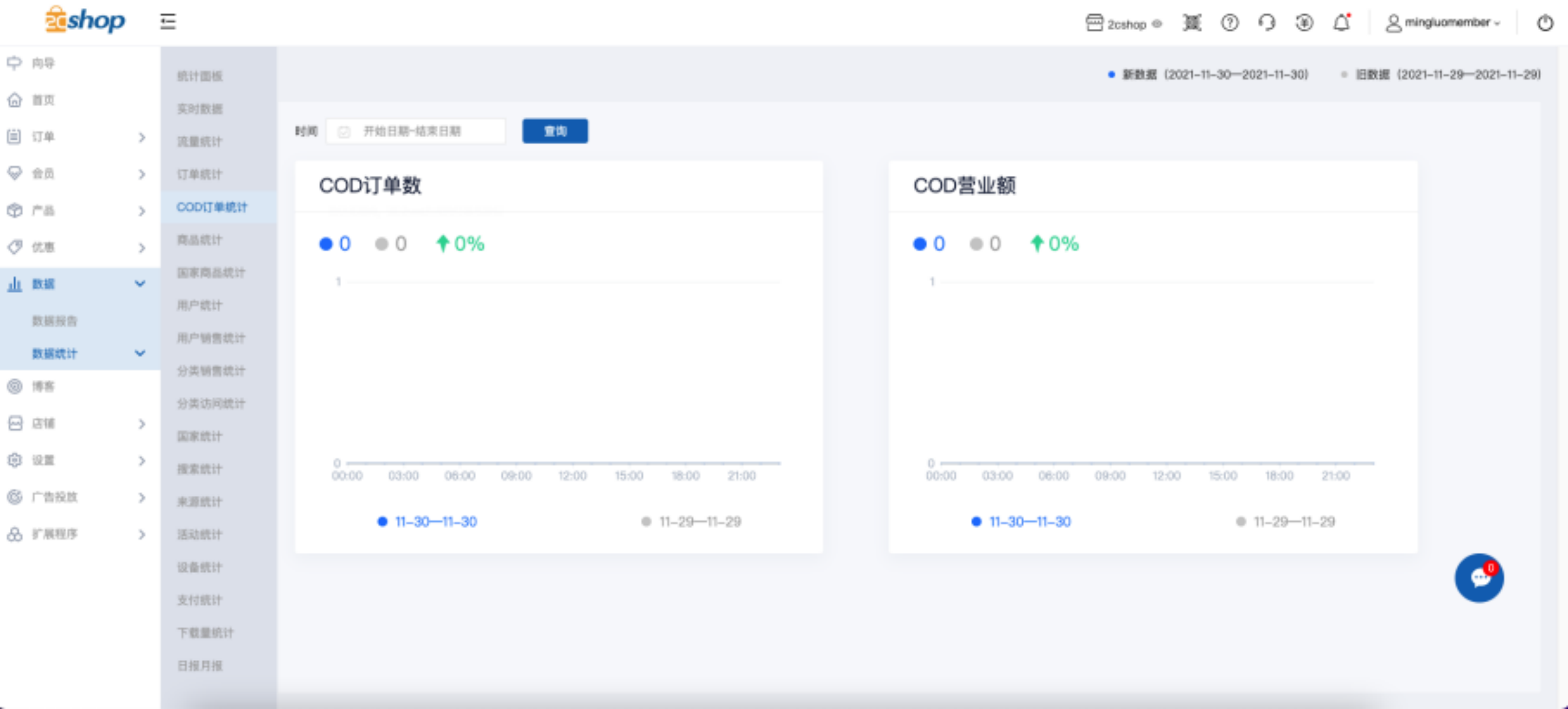Viewport: 1568px width, 709px height.
Task: Click the 数据 bar chart icon
Action: (15, 284)
